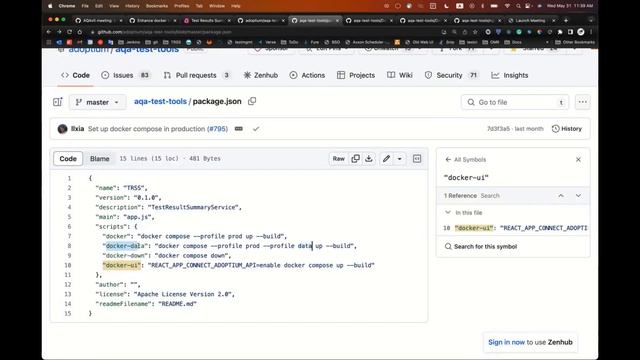Click the "readmeFilename" key on line 14

[x=124, y=304]
